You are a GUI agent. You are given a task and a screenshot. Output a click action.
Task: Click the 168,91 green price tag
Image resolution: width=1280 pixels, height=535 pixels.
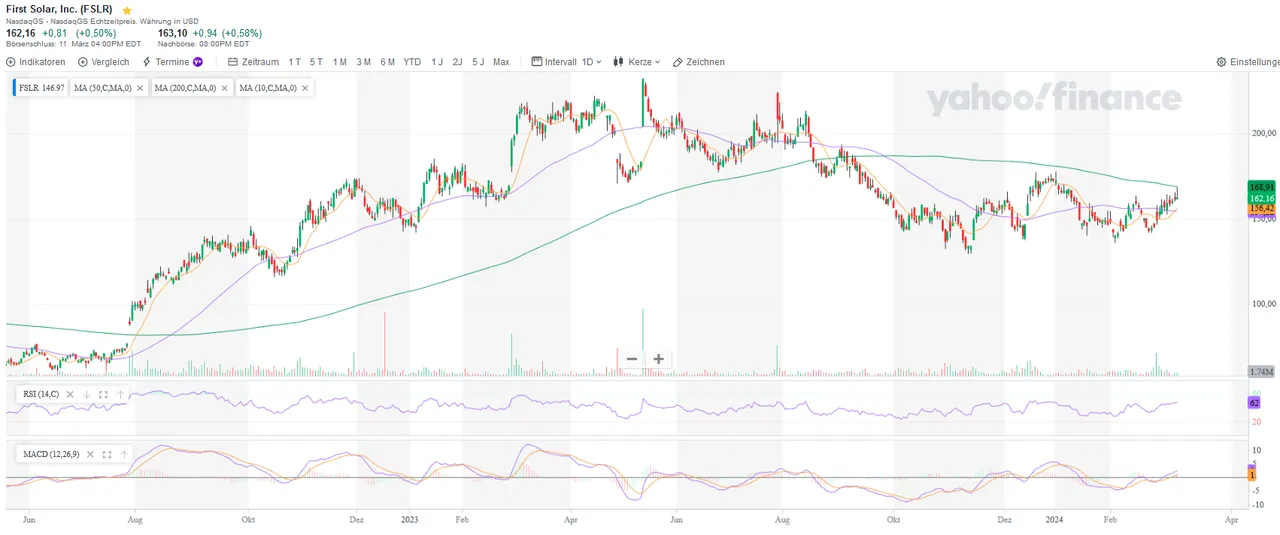pos(1261,187)
